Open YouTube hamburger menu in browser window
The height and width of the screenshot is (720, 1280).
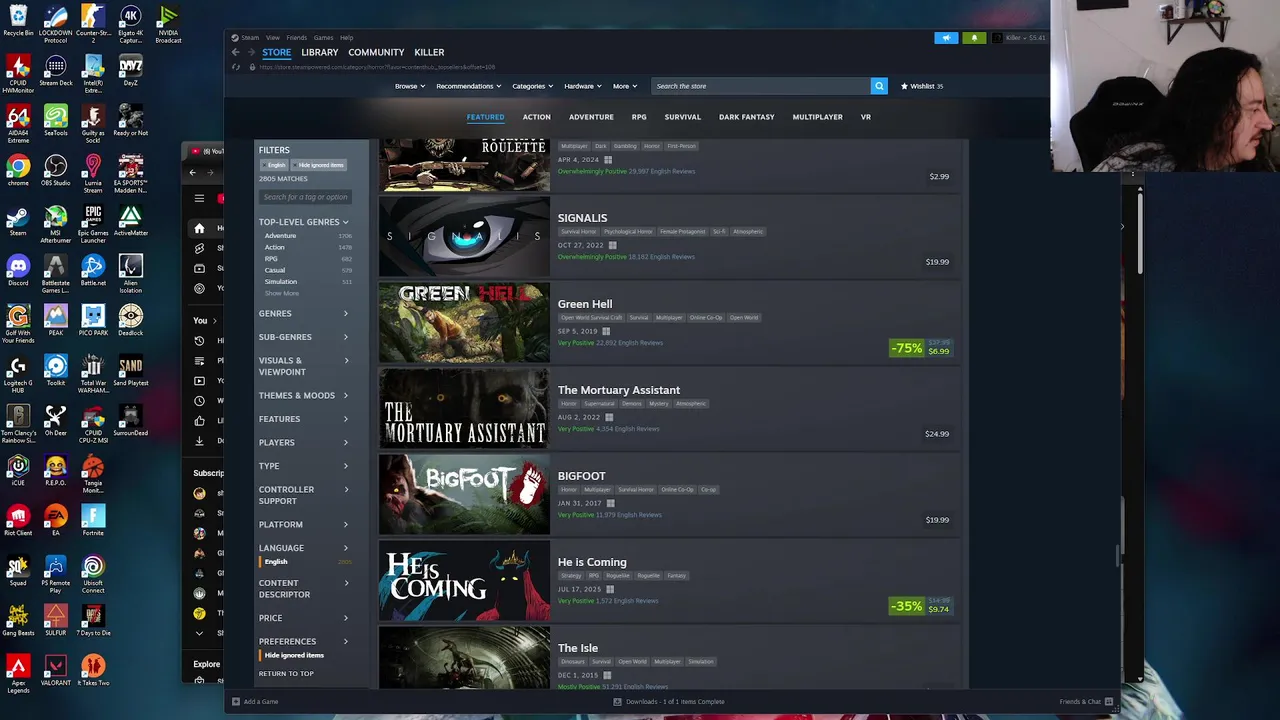coord(199,198)
